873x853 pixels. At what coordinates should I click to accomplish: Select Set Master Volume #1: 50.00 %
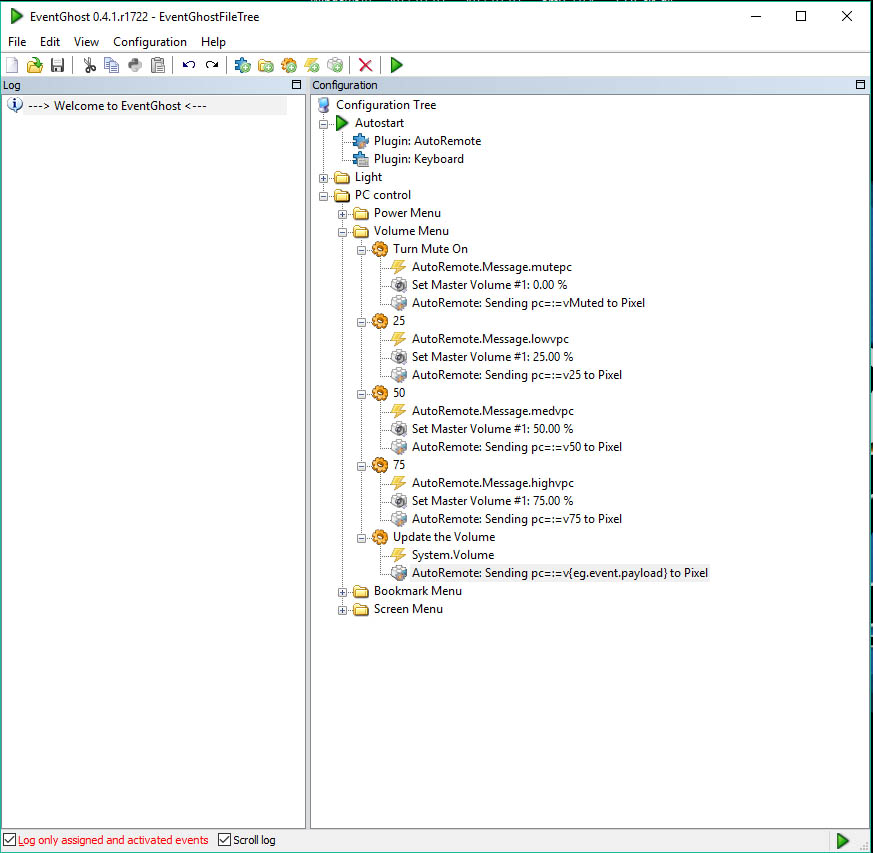[x=492, y=429]
